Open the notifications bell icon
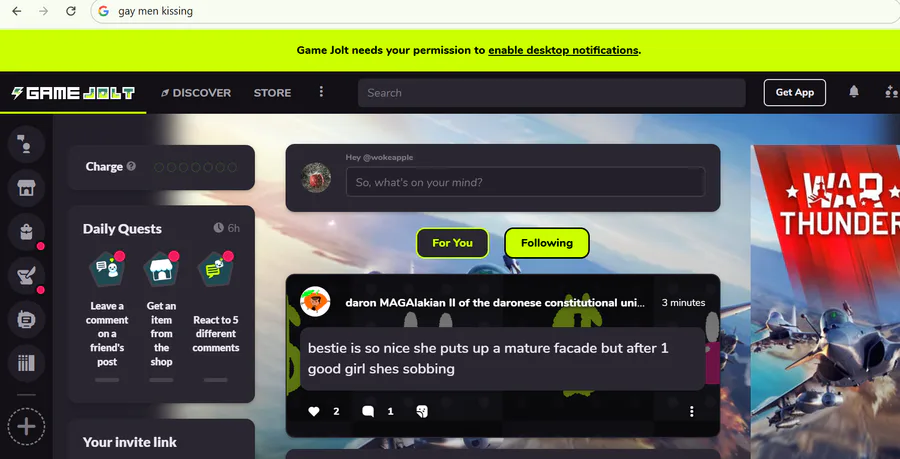900x459 pixels. (x=854, y=92)
